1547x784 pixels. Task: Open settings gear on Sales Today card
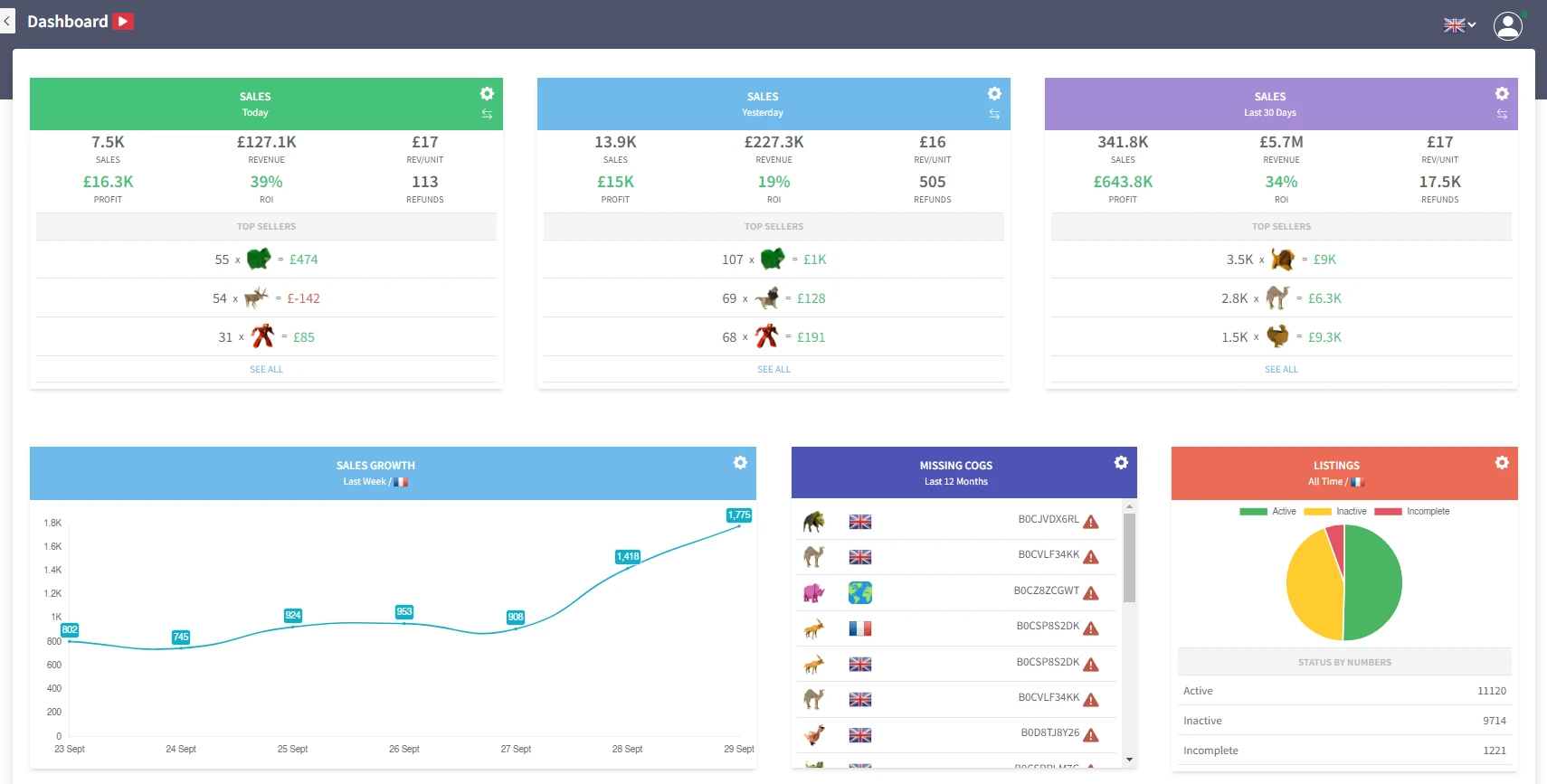(x=487, y=93)
